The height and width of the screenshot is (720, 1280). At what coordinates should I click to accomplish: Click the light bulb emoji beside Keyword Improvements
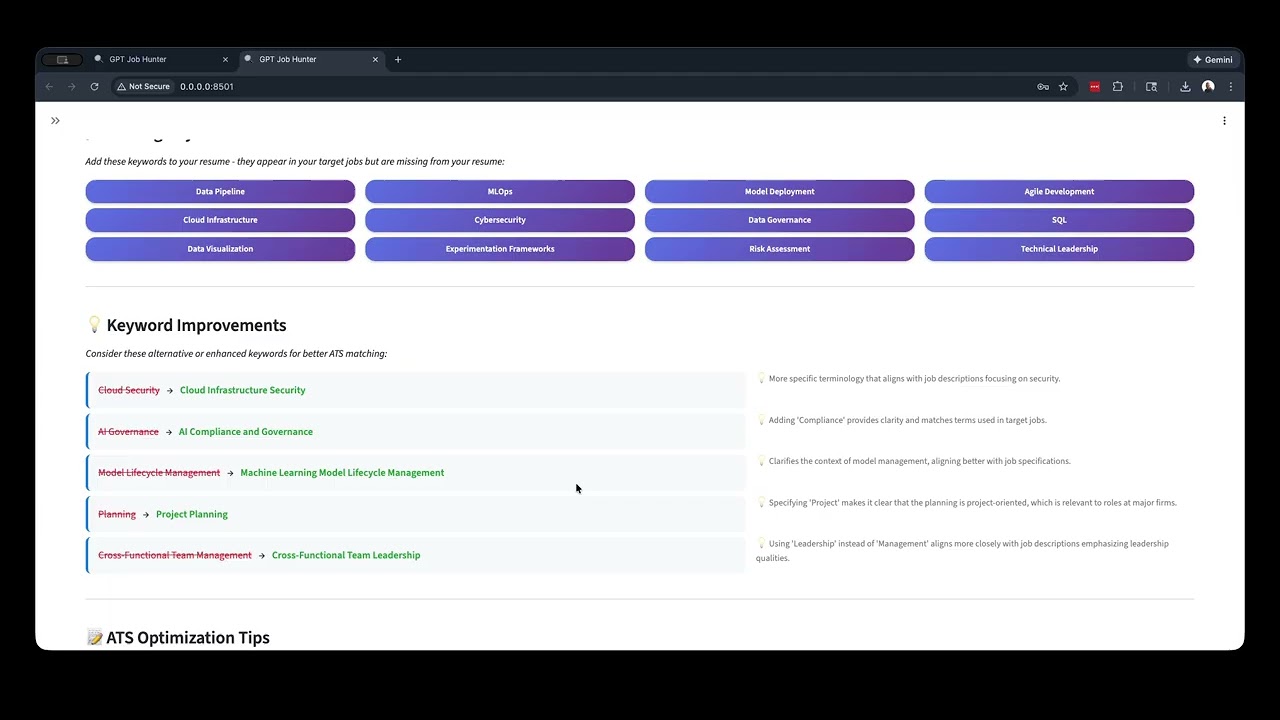(x=94, y=325)
